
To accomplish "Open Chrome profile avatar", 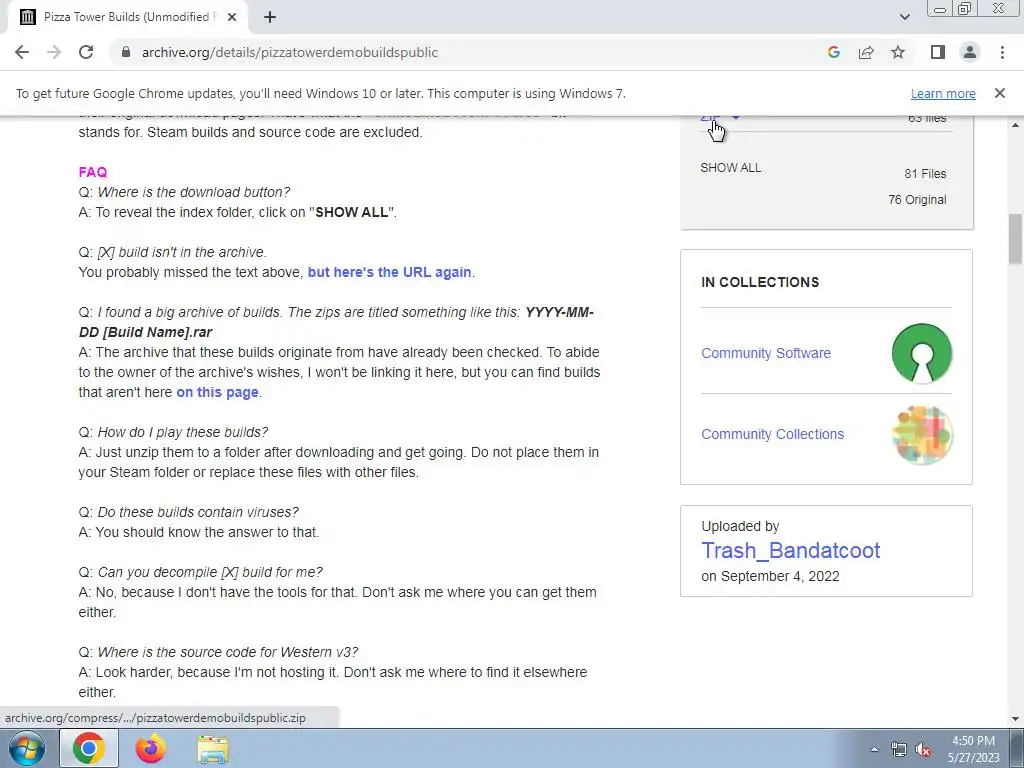I will [x=970, y=52].
